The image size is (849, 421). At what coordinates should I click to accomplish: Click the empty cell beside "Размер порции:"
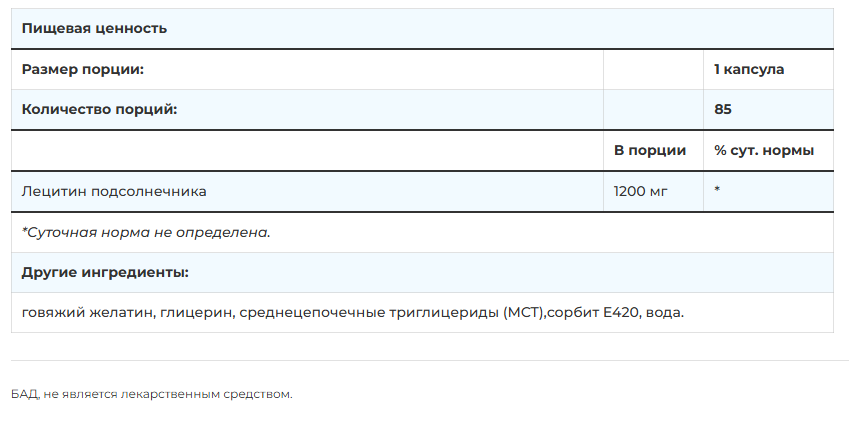[653, 69]
